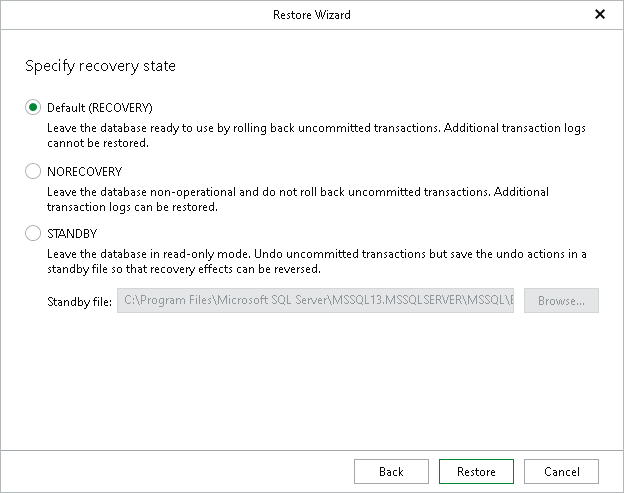Enable the STANDBY radio button circle
624x493 pixels.
(x=33, y=233)
